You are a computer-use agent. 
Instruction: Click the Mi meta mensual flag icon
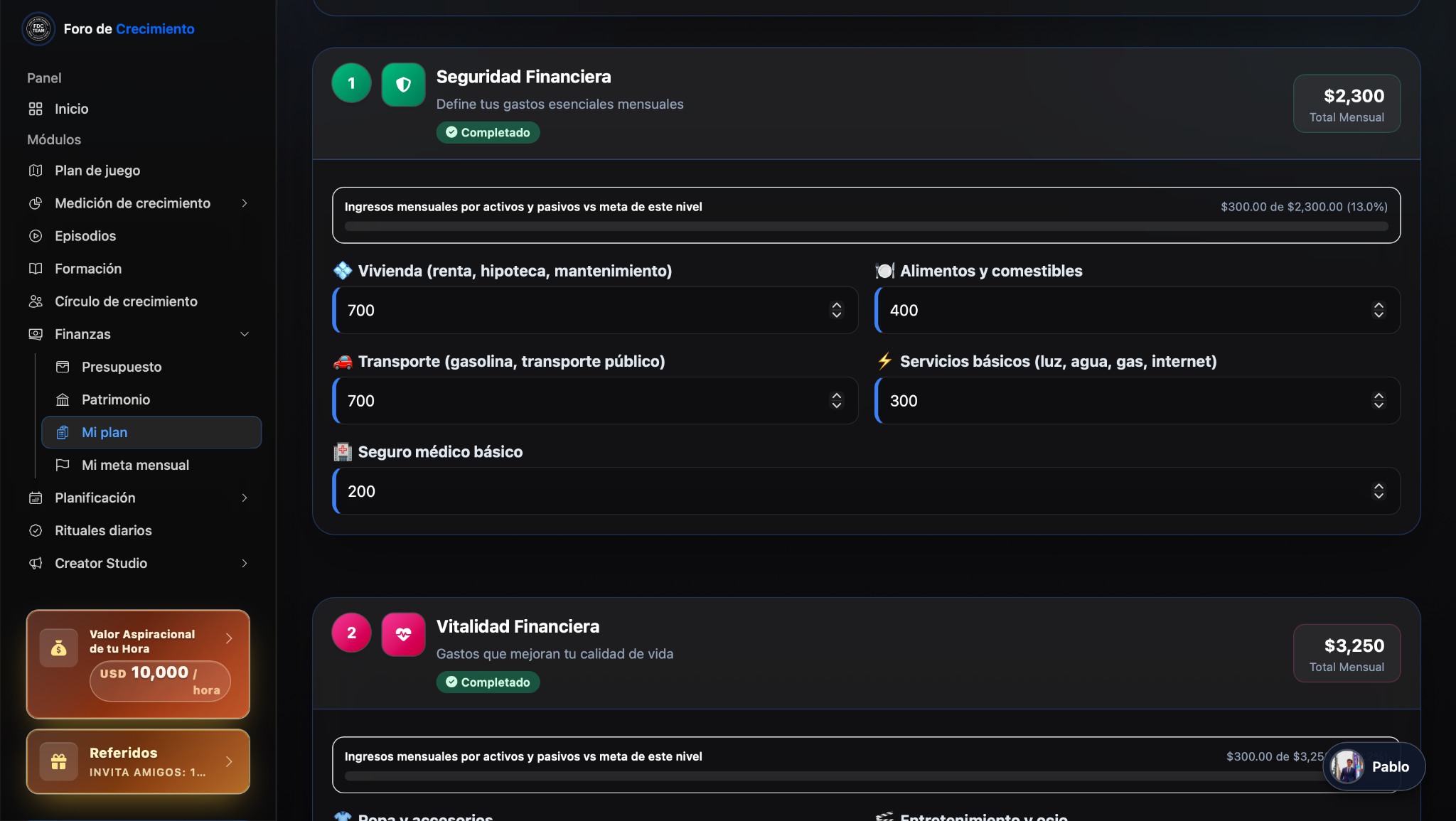click(63, 465)
